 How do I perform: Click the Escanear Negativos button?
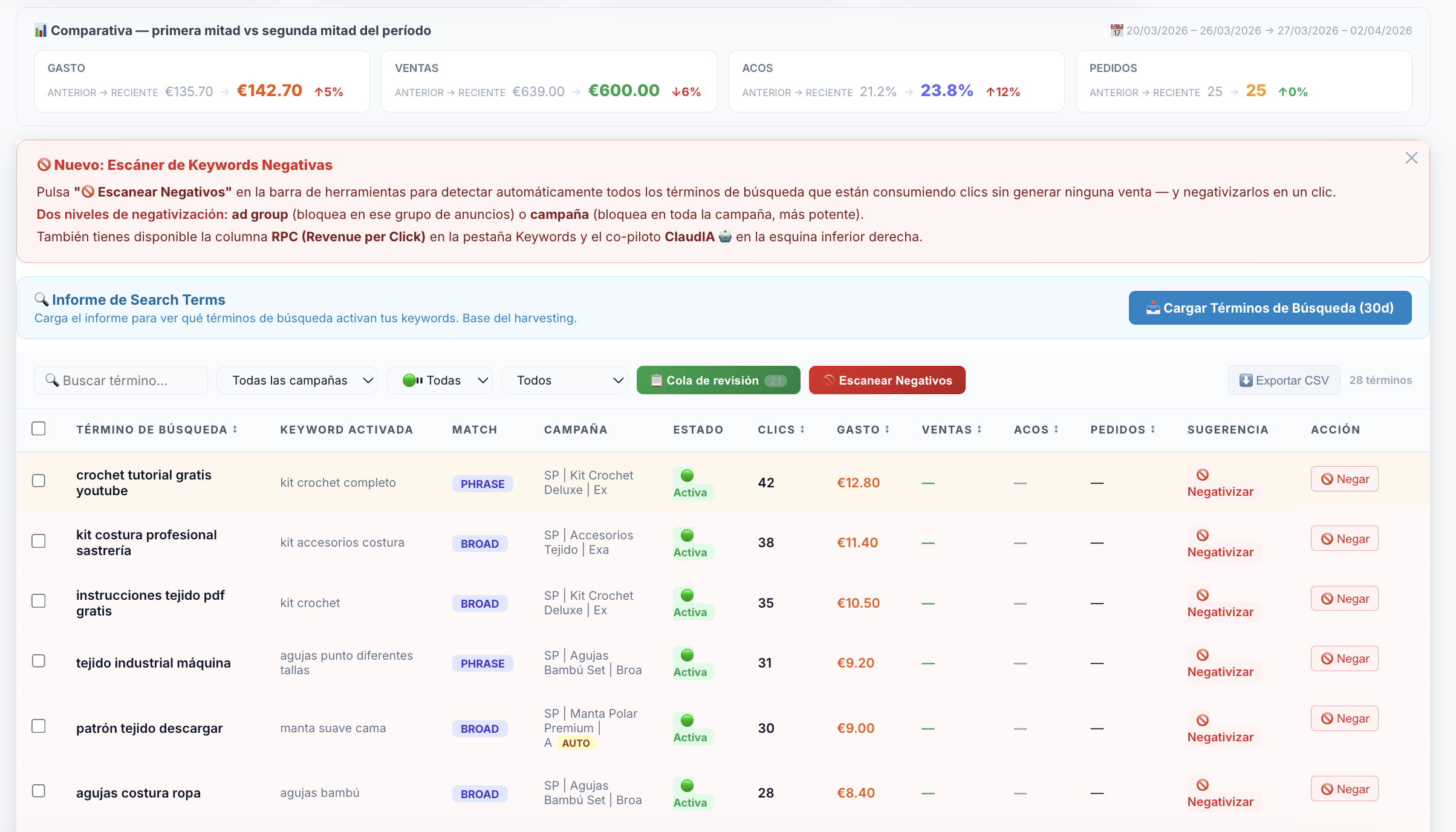click(886, 380)
